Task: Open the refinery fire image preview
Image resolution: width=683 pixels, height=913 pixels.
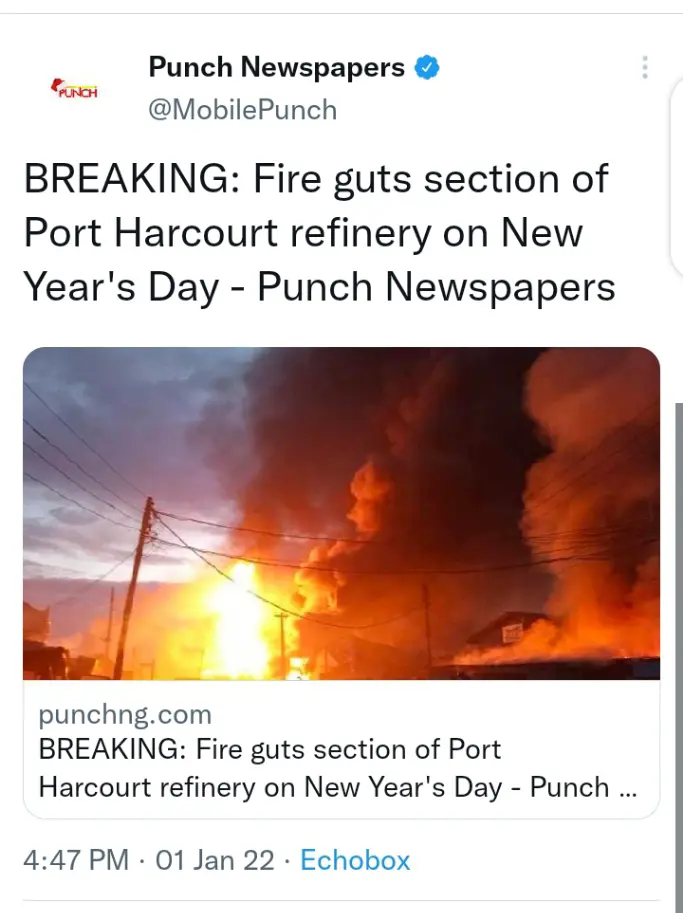Action: tap(341, 514)
